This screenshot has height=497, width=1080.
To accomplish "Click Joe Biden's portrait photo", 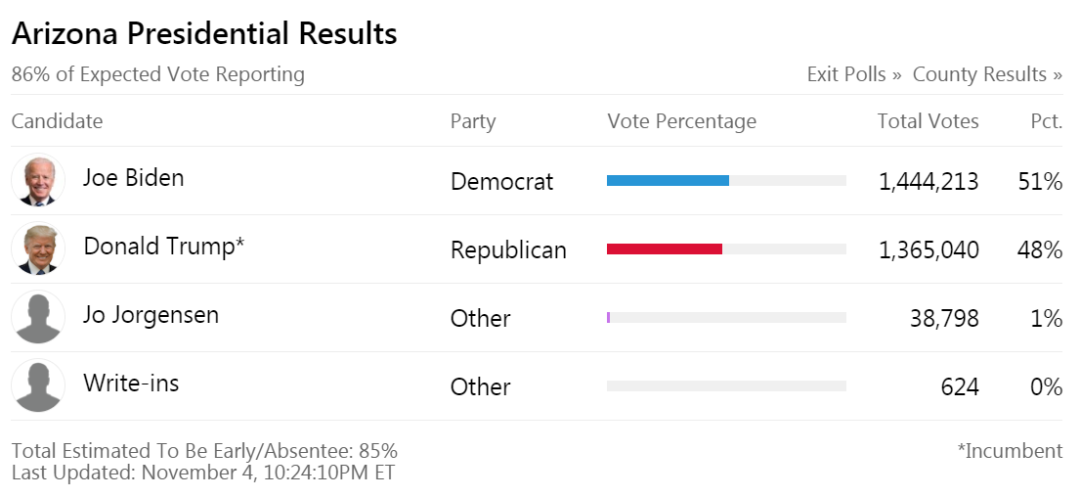I will click(x=38, y=181).
